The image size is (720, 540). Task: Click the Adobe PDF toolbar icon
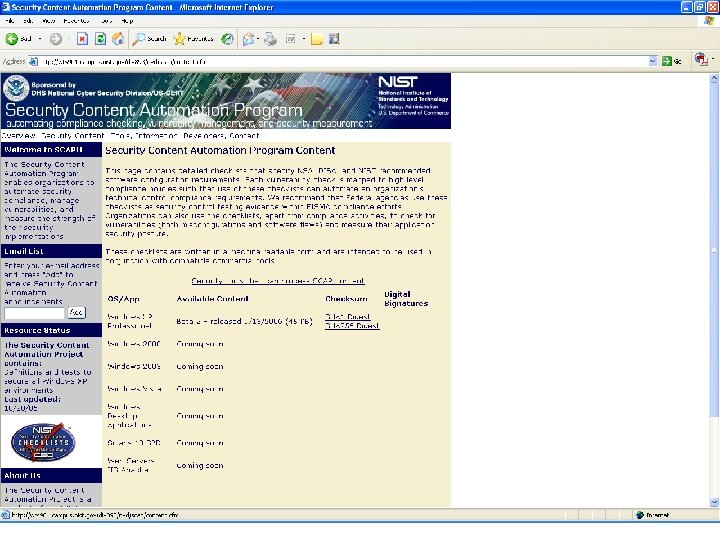click(701, 59)
